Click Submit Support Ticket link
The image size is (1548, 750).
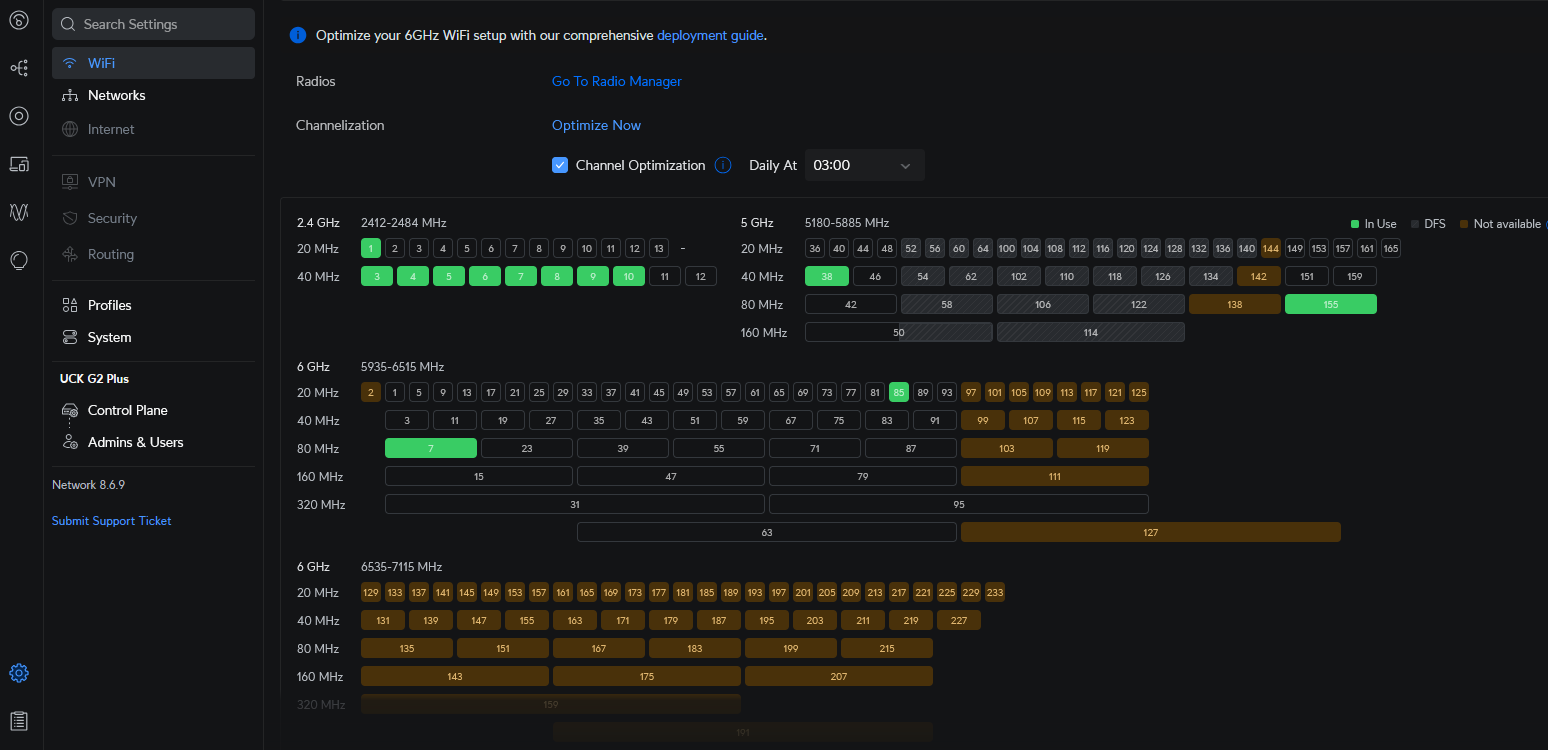click(x=112, y=521)
